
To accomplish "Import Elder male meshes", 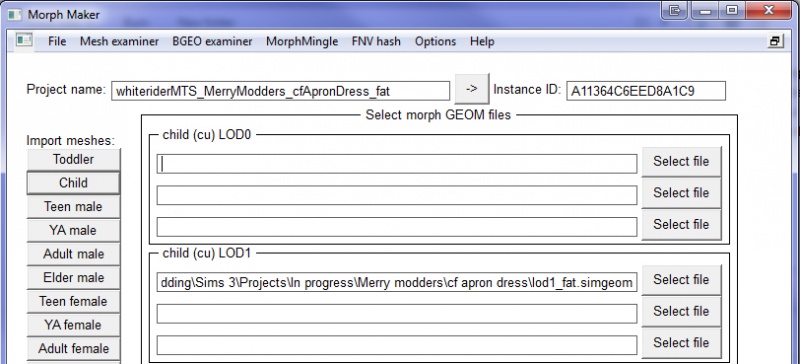I will (73, 278).
